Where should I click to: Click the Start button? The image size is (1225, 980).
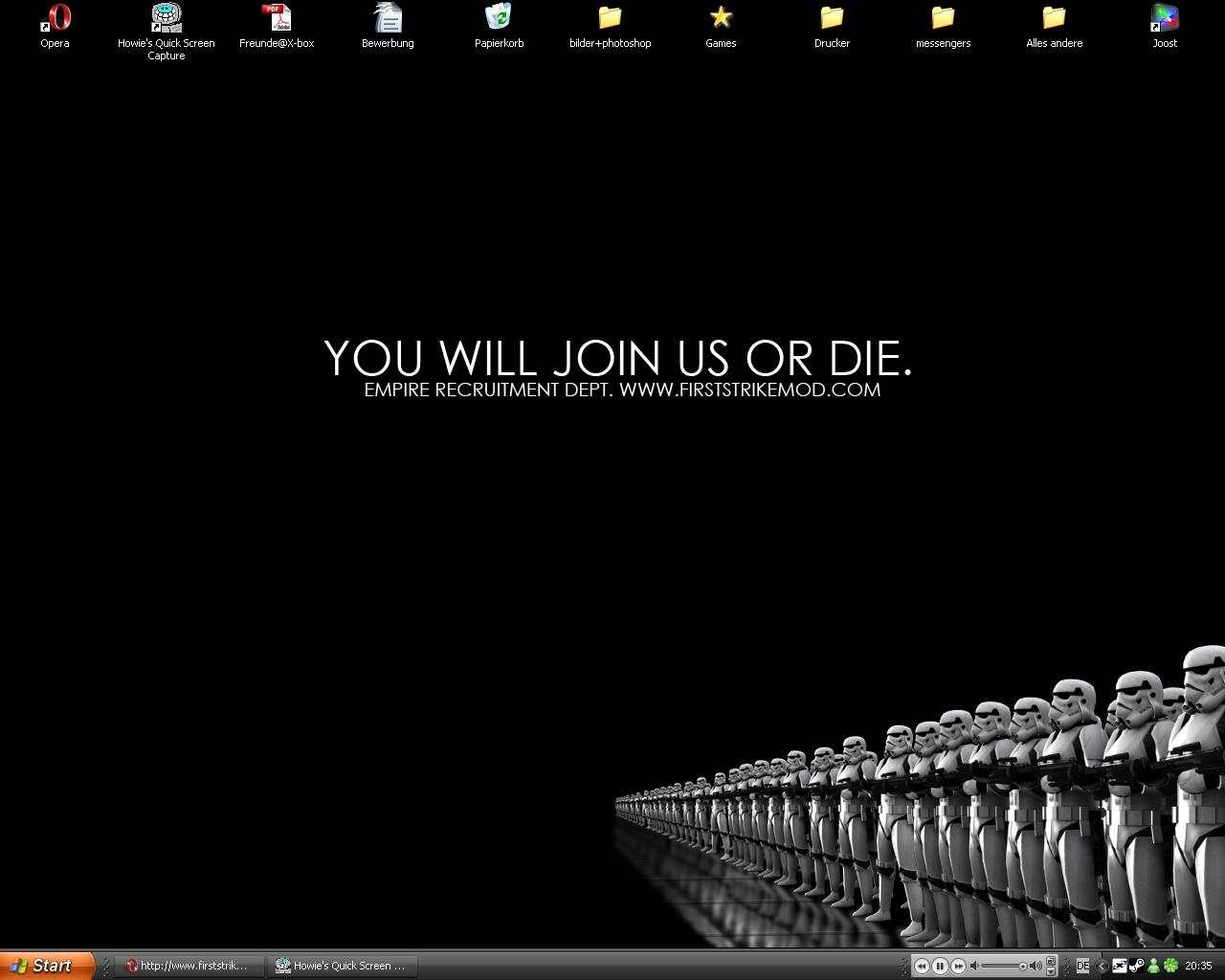(x=46, y=966)
